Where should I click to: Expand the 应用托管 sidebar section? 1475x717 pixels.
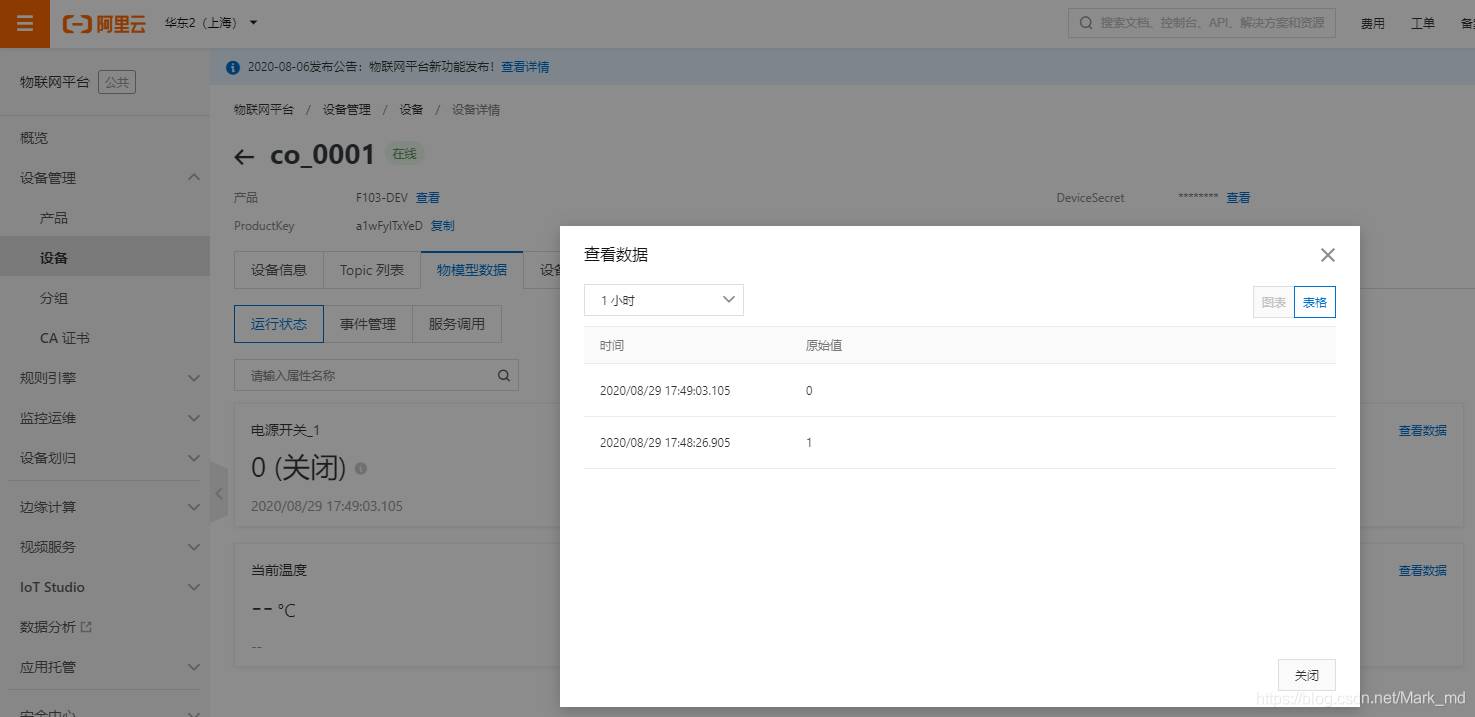[x=104, y=667]
